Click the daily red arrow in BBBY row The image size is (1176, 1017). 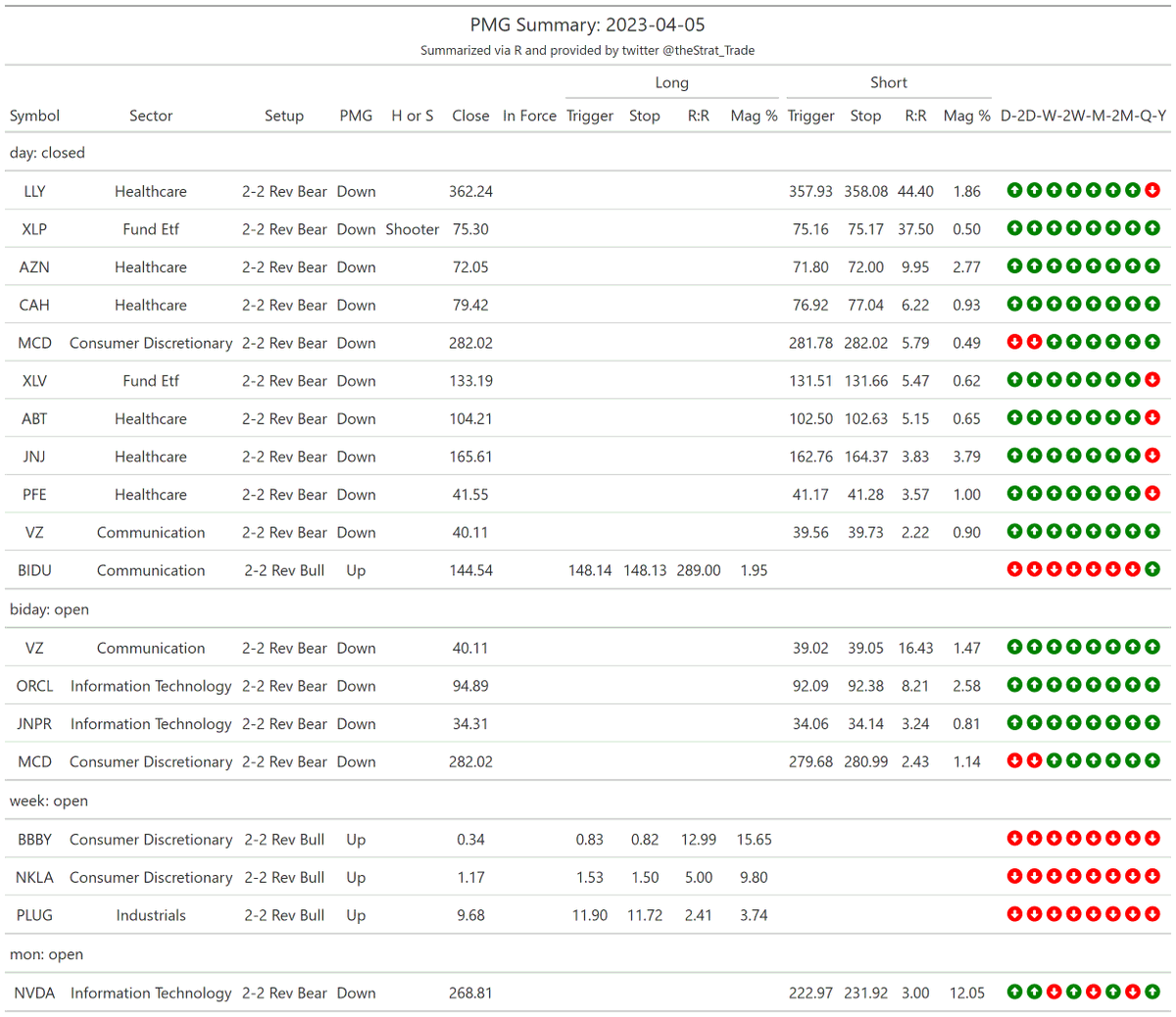point(1015,840)
